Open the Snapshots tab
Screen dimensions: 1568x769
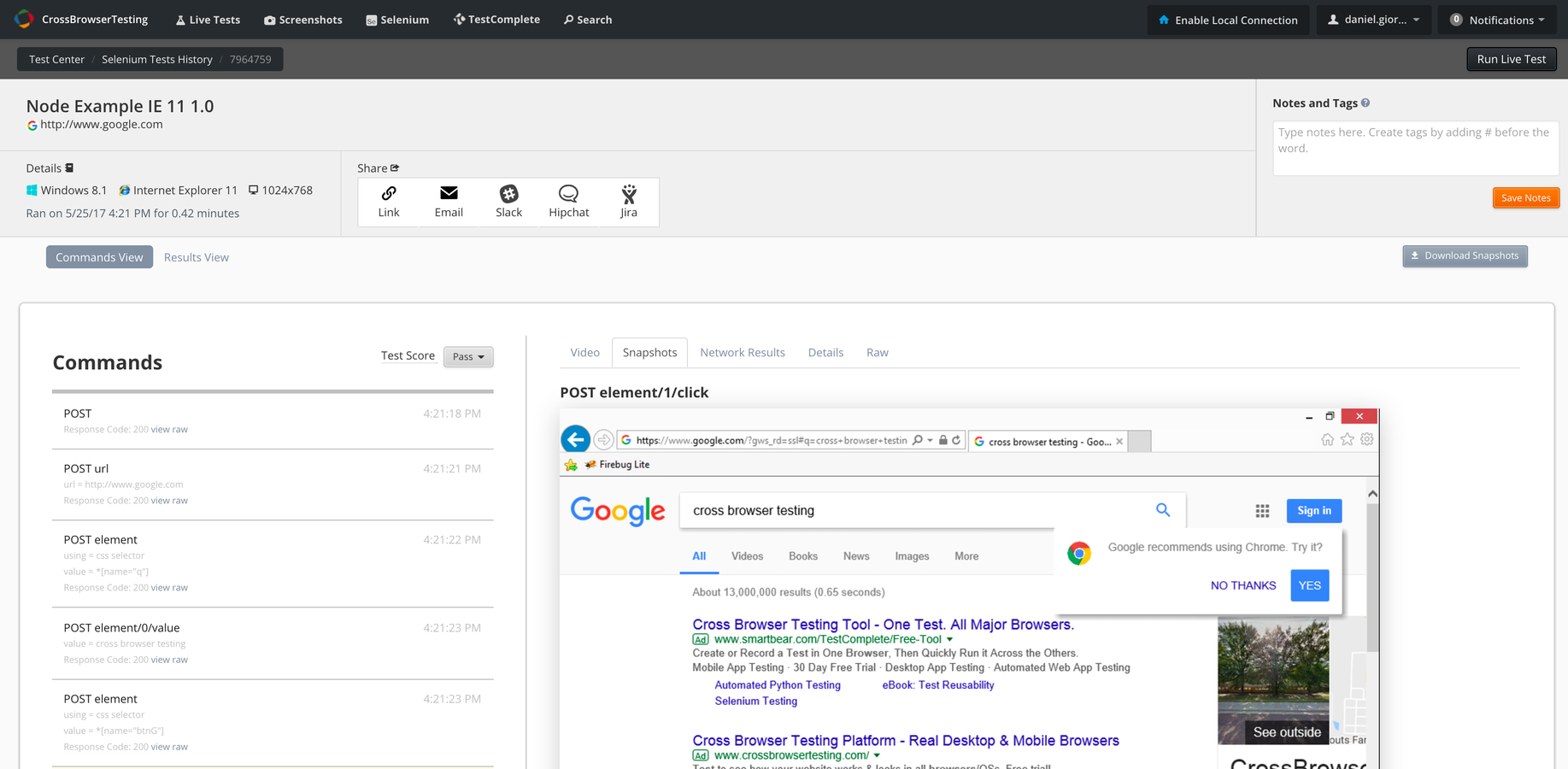[x=649, y=352]
